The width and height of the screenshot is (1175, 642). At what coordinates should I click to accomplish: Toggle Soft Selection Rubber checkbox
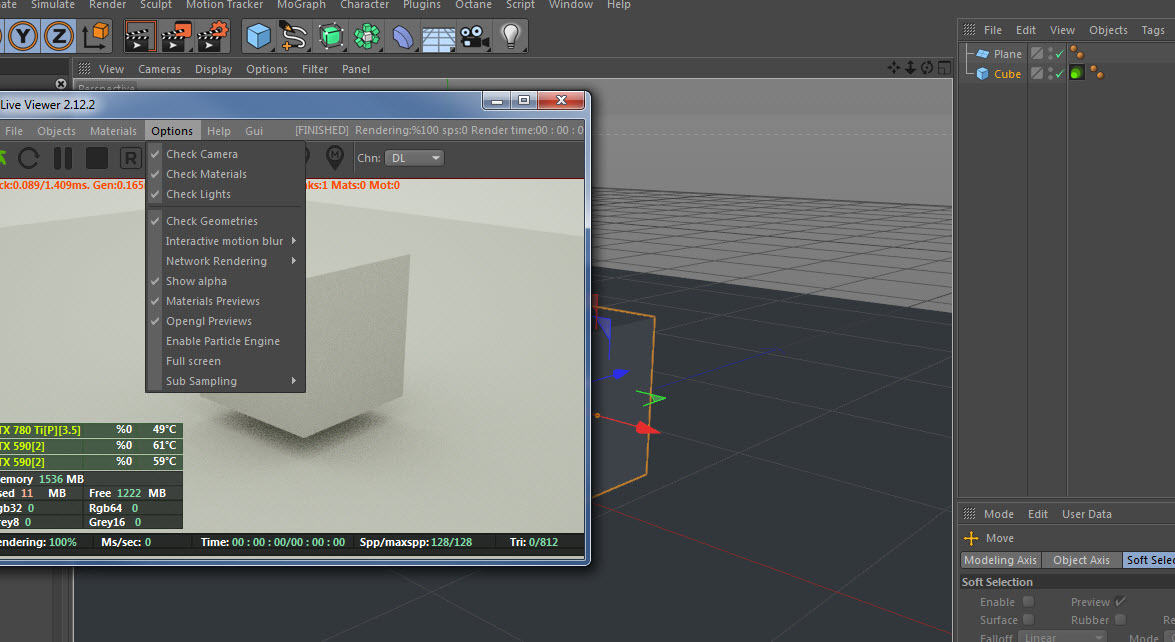coord(1120,620)
